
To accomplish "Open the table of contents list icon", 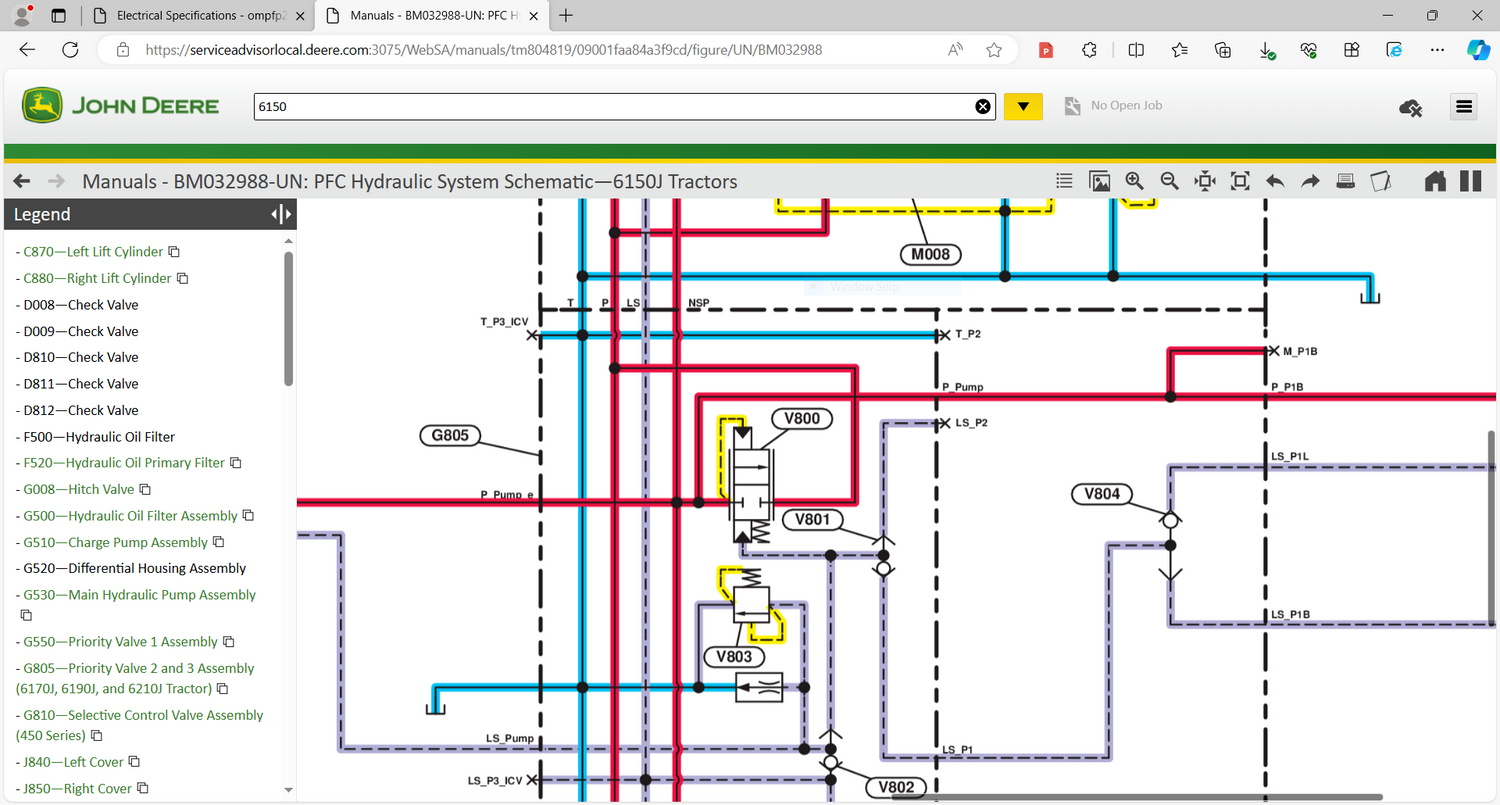I will [x=1065, y=181].
